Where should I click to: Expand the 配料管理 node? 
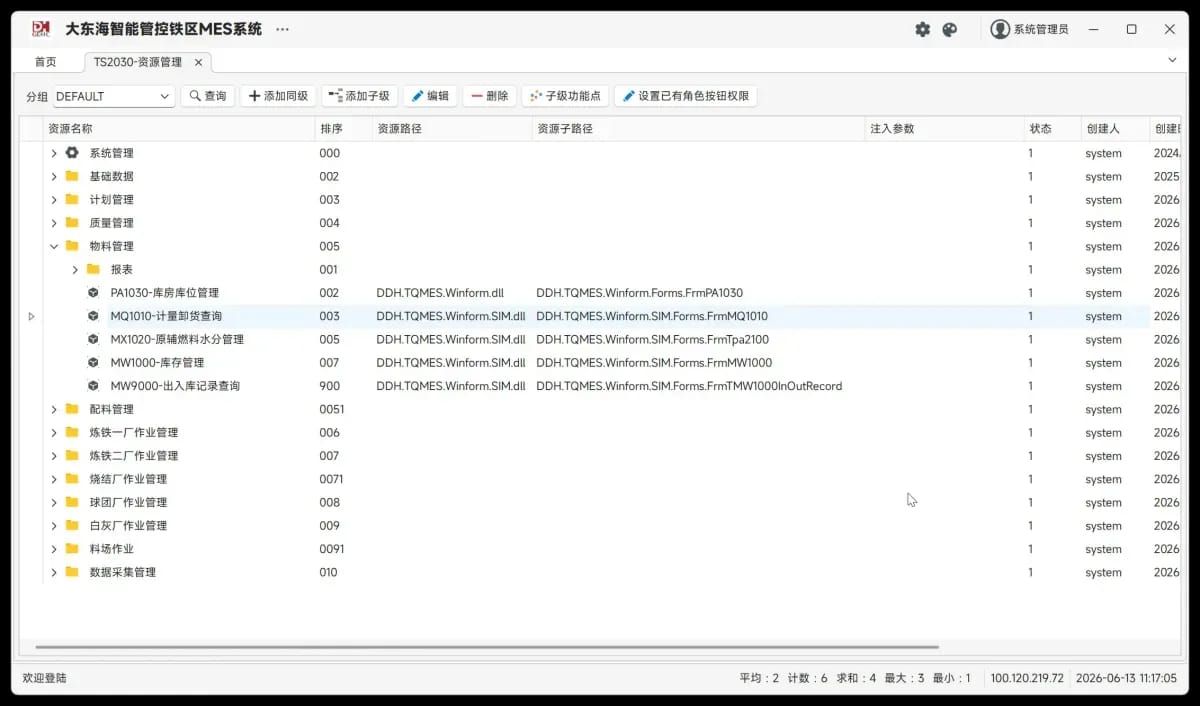click(54, 409)
